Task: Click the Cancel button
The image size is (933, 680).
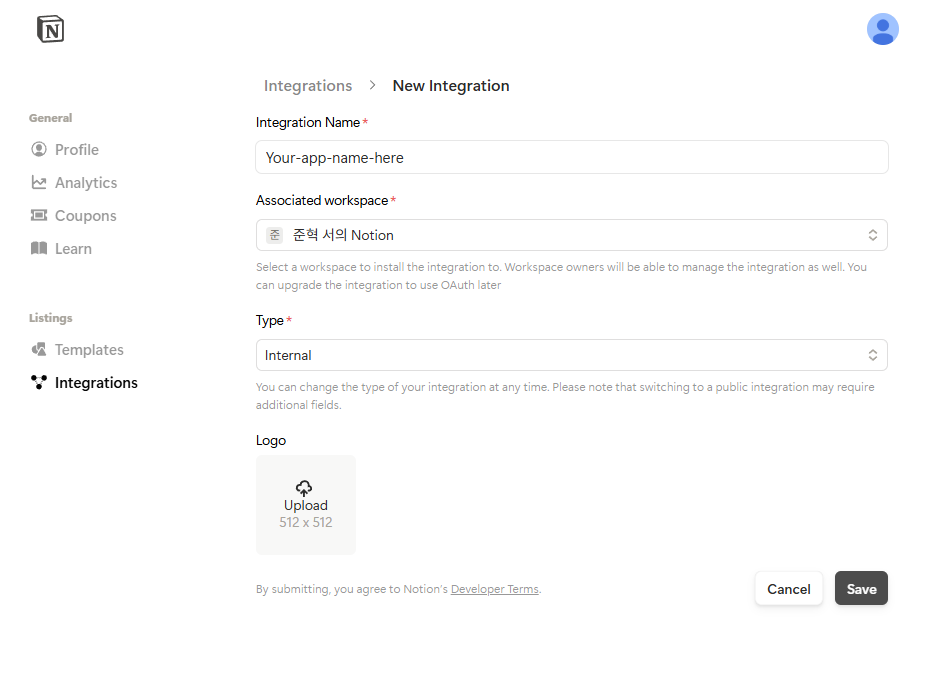Action: (x=788, y=588)
